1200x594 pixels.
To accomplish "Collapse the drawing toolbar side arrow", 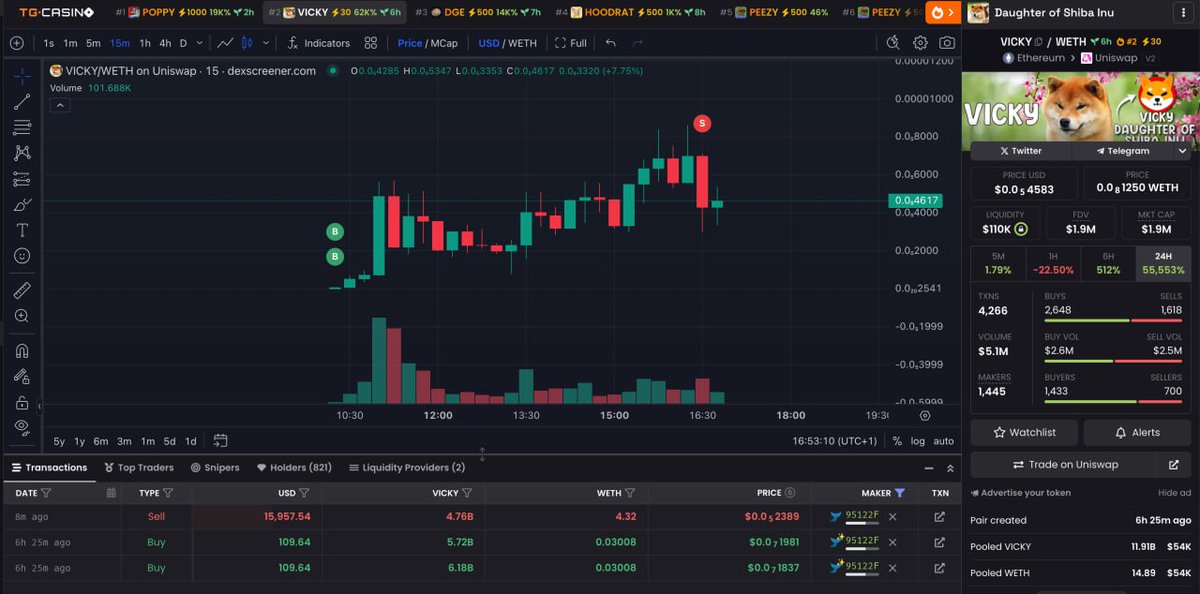I will [x=39, y=406].
